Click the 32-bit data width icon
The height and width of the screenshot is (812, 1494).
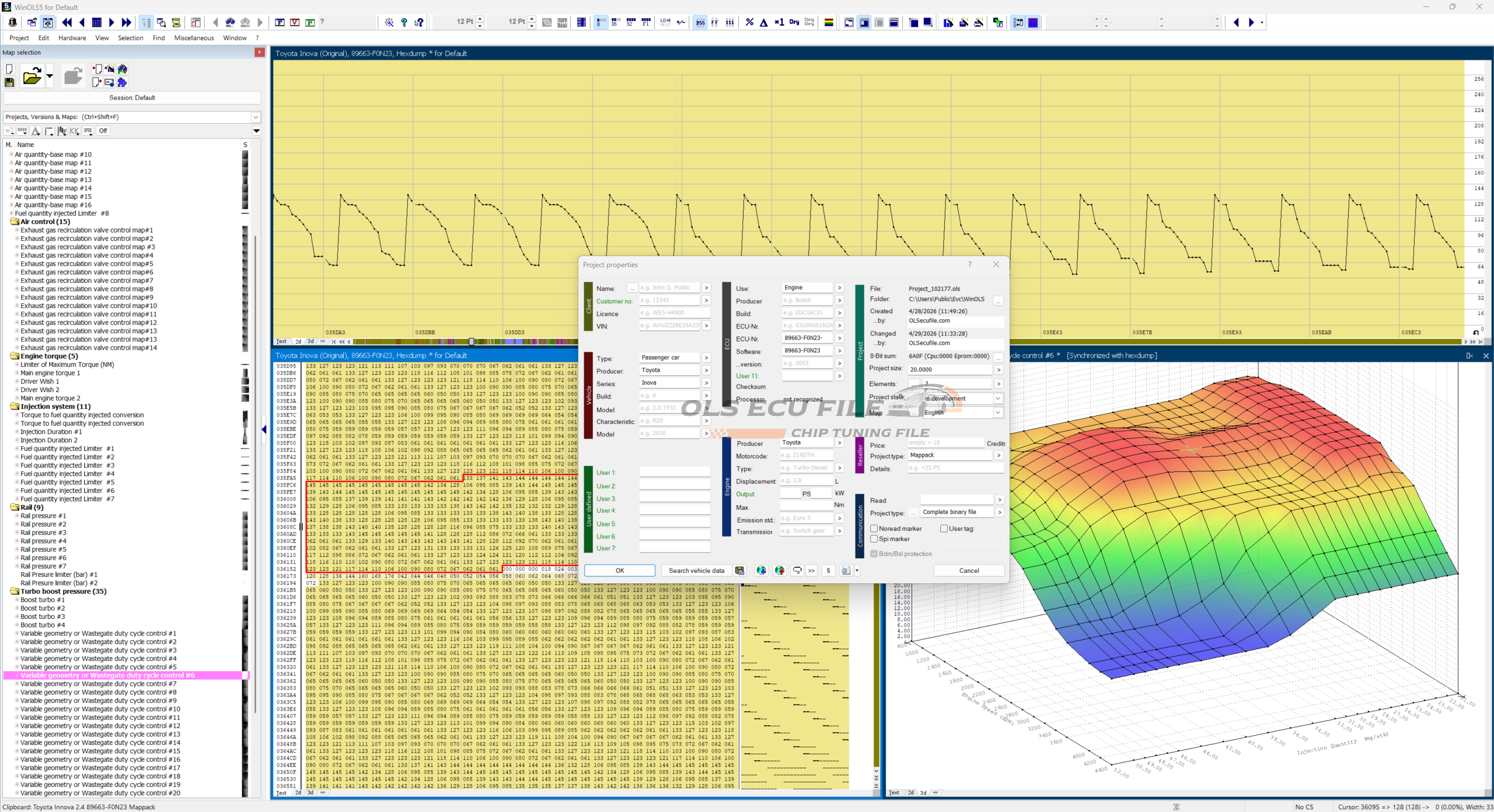tap(630, 23)
